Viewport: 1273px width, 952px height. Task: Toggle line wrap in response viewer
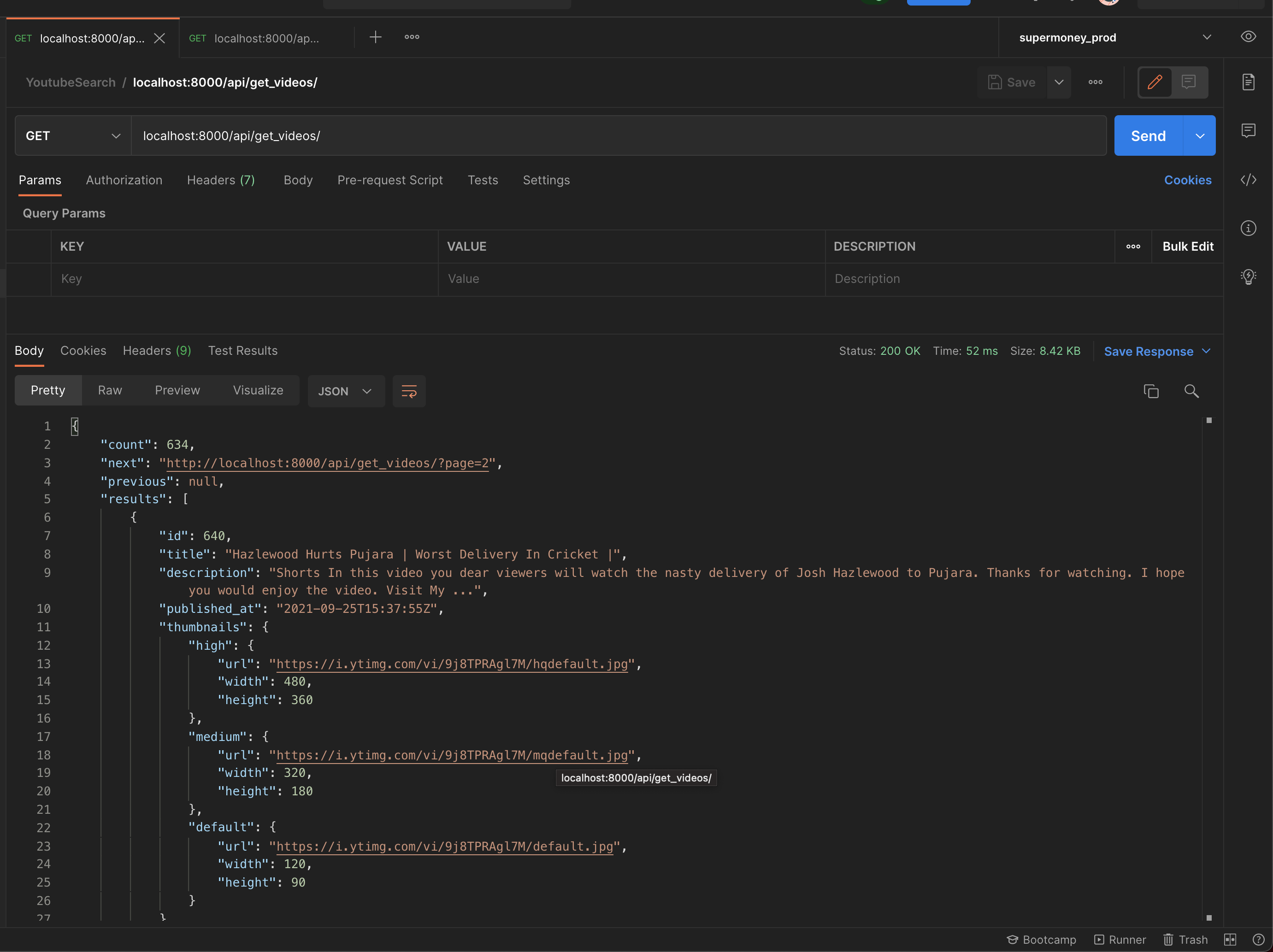(409, 391)
